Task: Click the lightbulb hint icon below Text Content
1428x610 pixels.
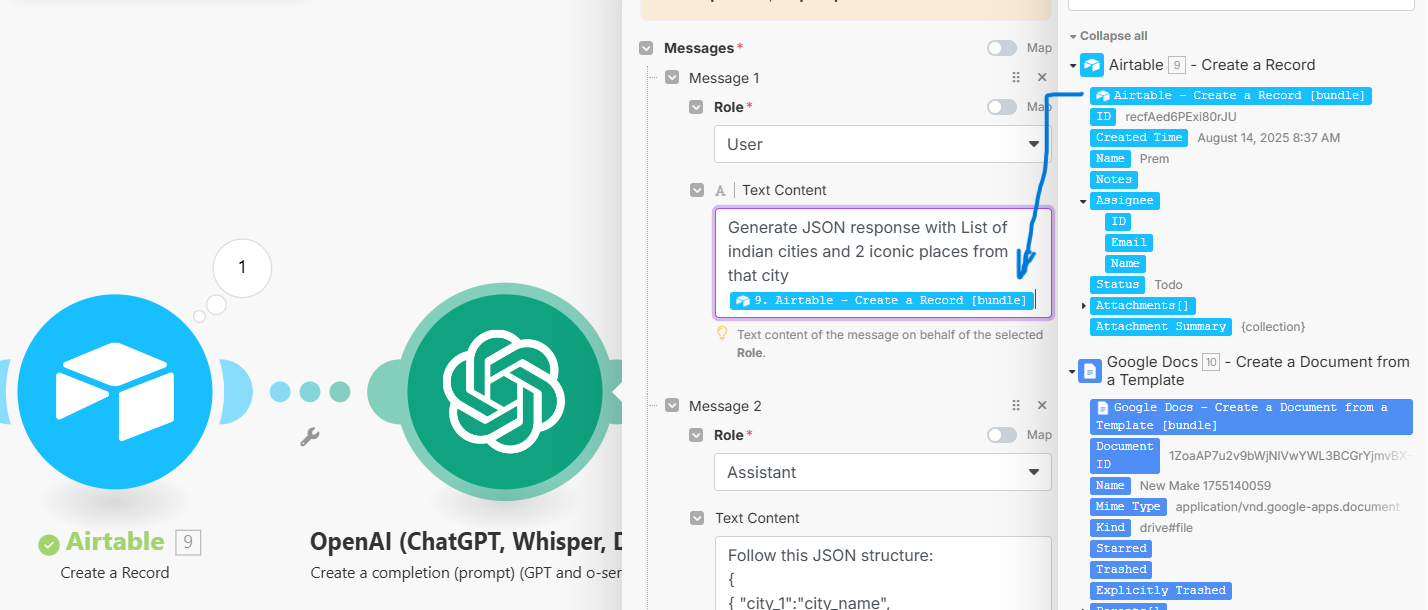Action: click(722, 334)
